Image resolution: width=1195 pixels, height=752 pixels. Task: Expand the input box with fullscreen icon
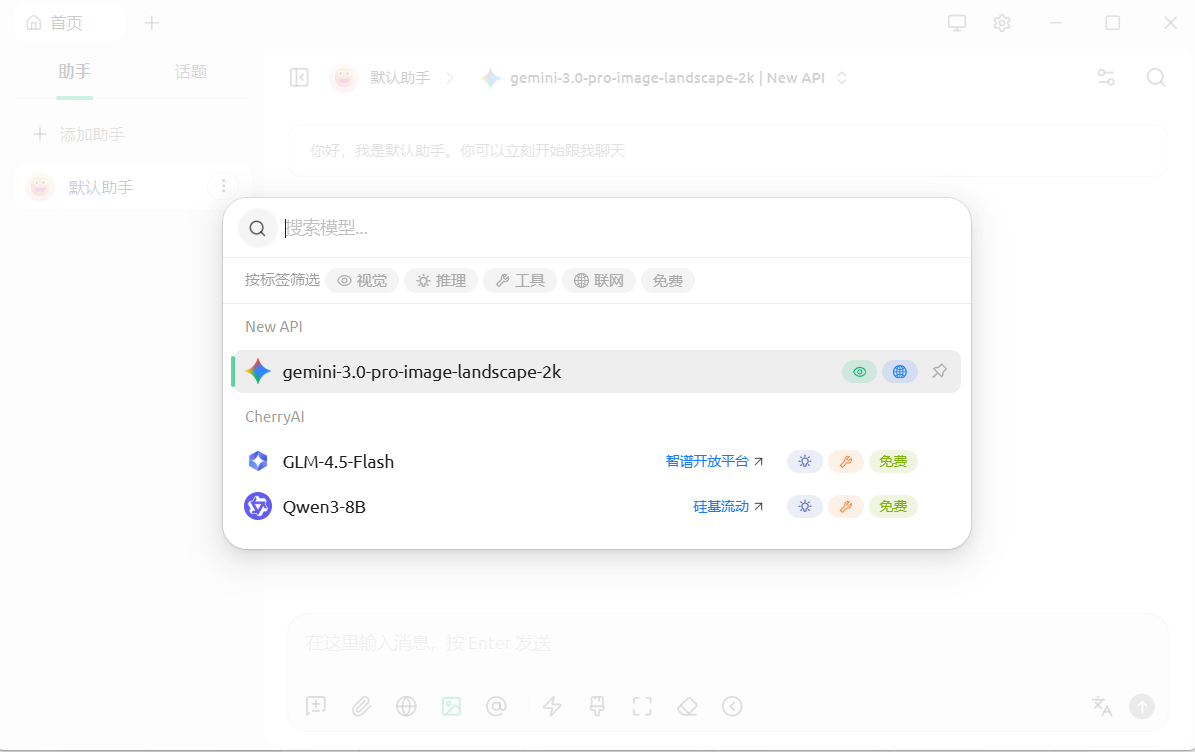(642, 706)
